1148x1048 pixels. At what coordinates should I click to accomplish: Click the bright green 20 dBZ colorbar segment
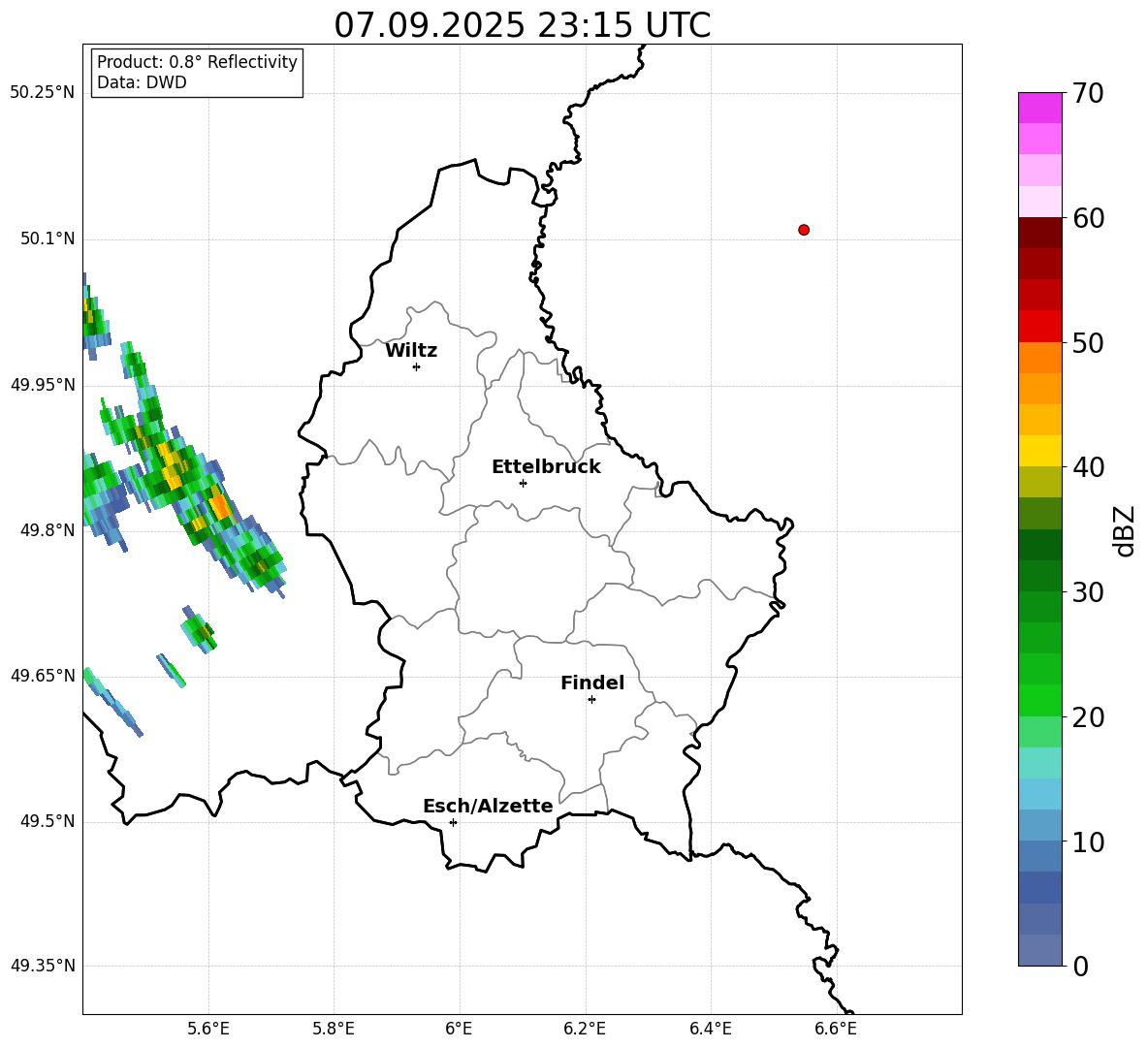click(x=1039, y=700)
